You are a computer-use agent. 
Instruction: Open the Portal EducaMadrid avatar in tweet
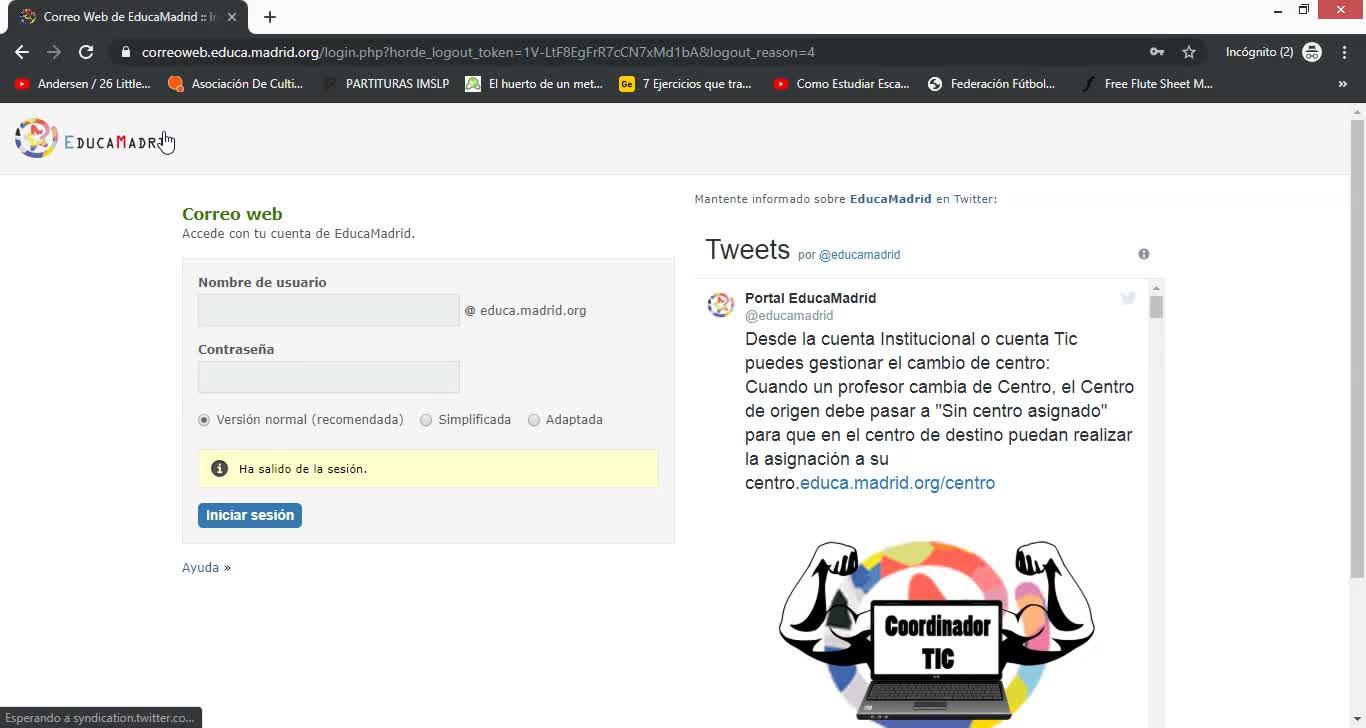coord(721,305)
